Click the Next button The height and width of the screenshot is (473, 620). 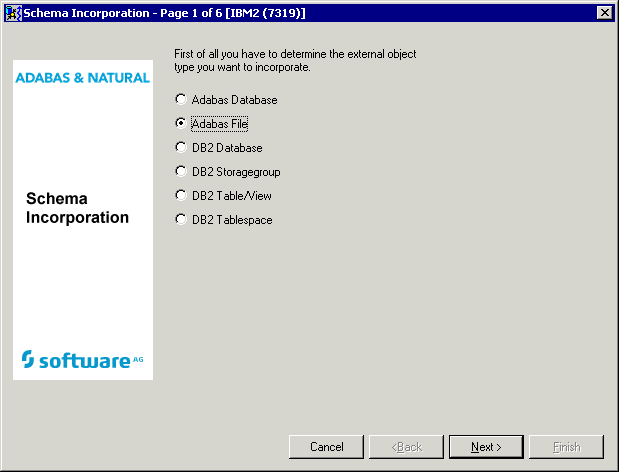pyautogui.click(x=486, y=447)
